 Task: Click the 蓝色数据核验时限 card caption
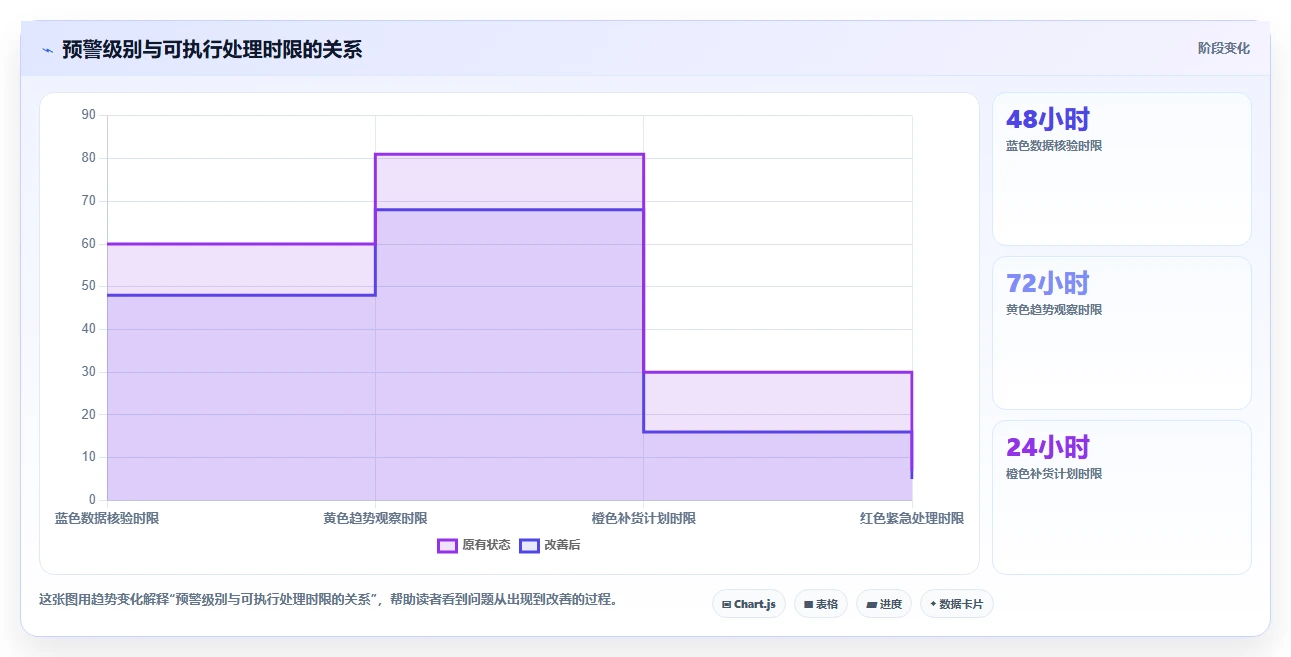click(1054, 146)
